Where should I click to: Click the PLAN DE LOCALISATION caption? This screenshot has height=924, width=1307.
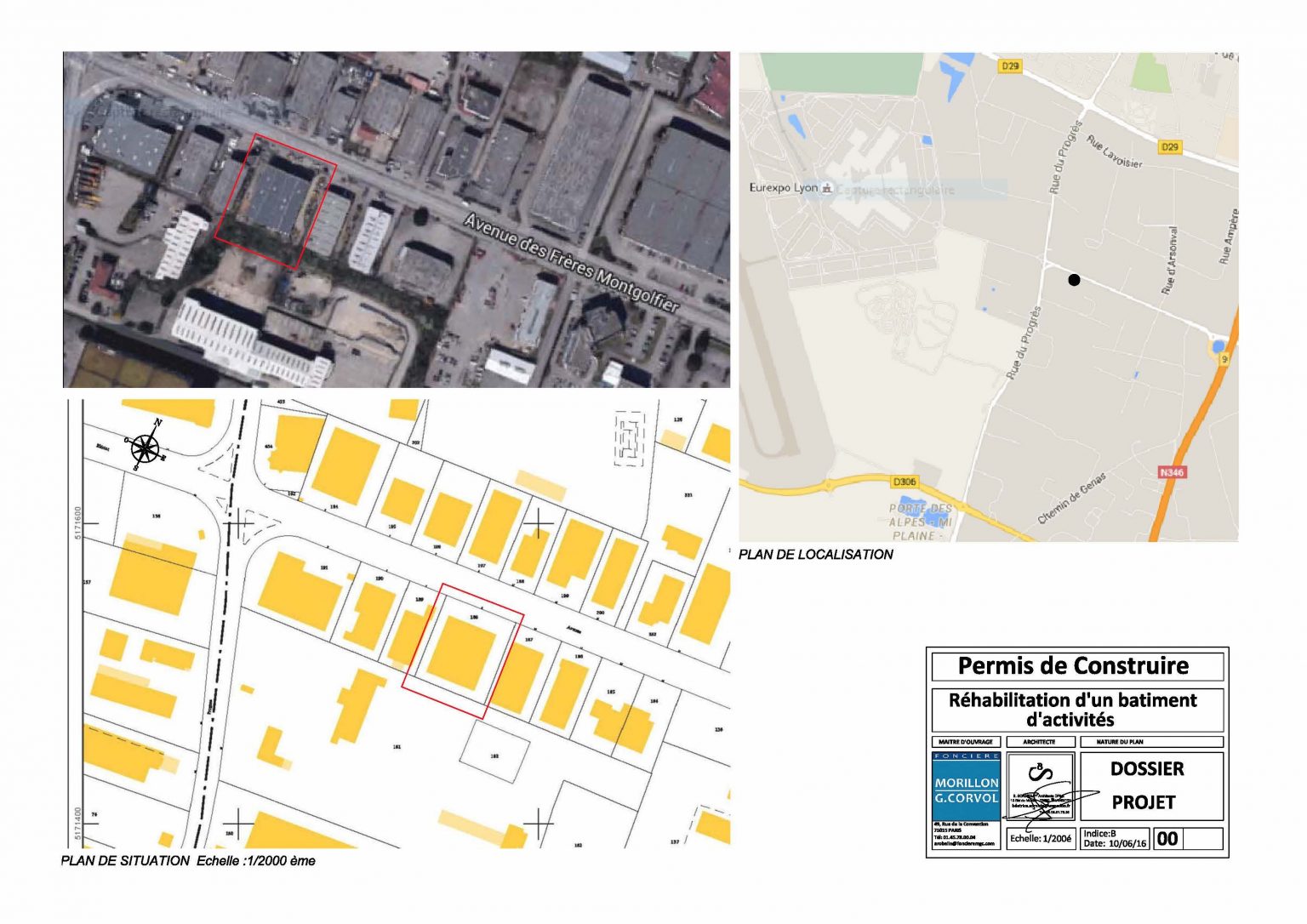[815, 555]
